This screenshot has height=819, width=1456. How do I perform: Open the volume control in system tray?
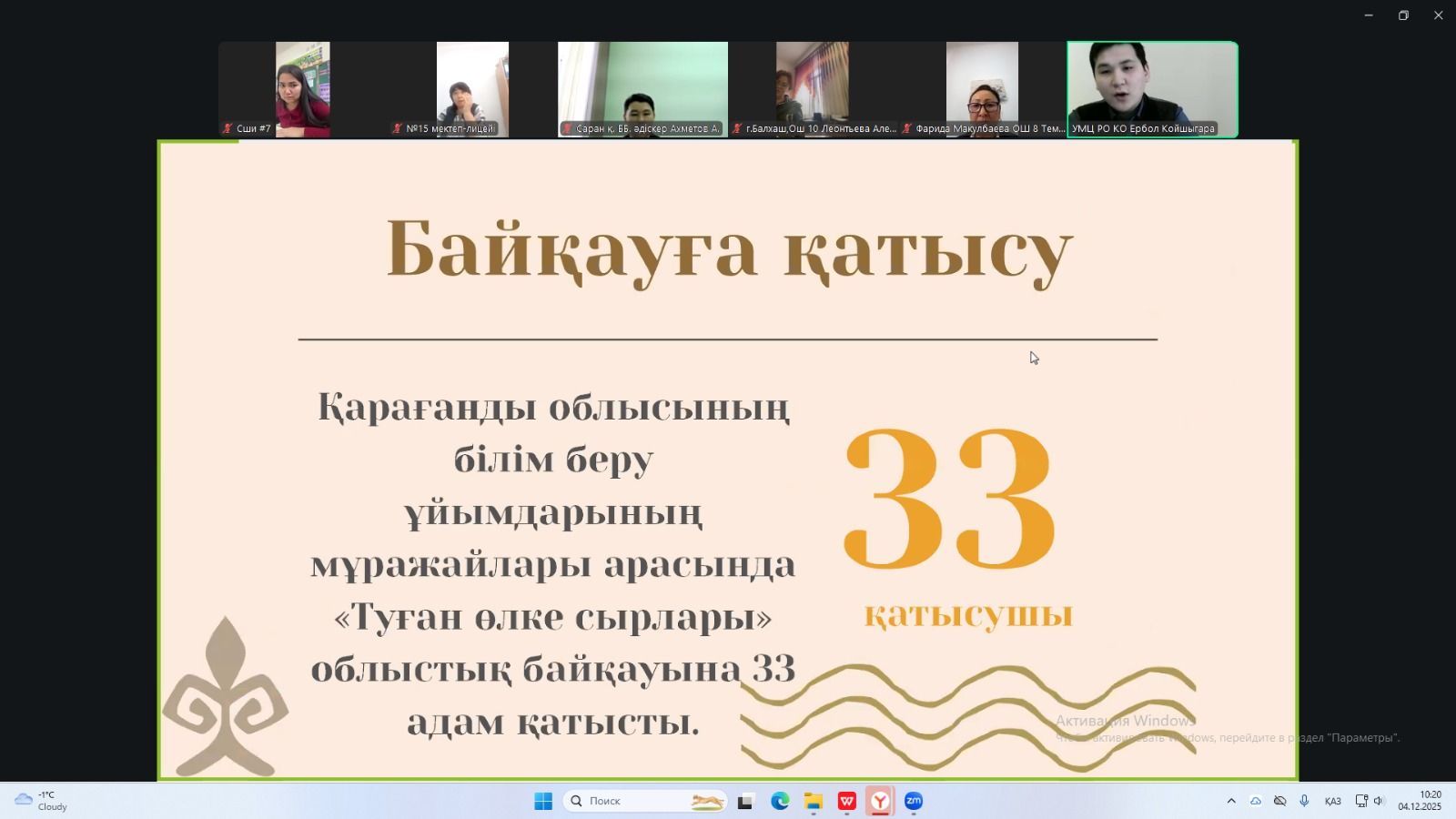coord(1379,801)
